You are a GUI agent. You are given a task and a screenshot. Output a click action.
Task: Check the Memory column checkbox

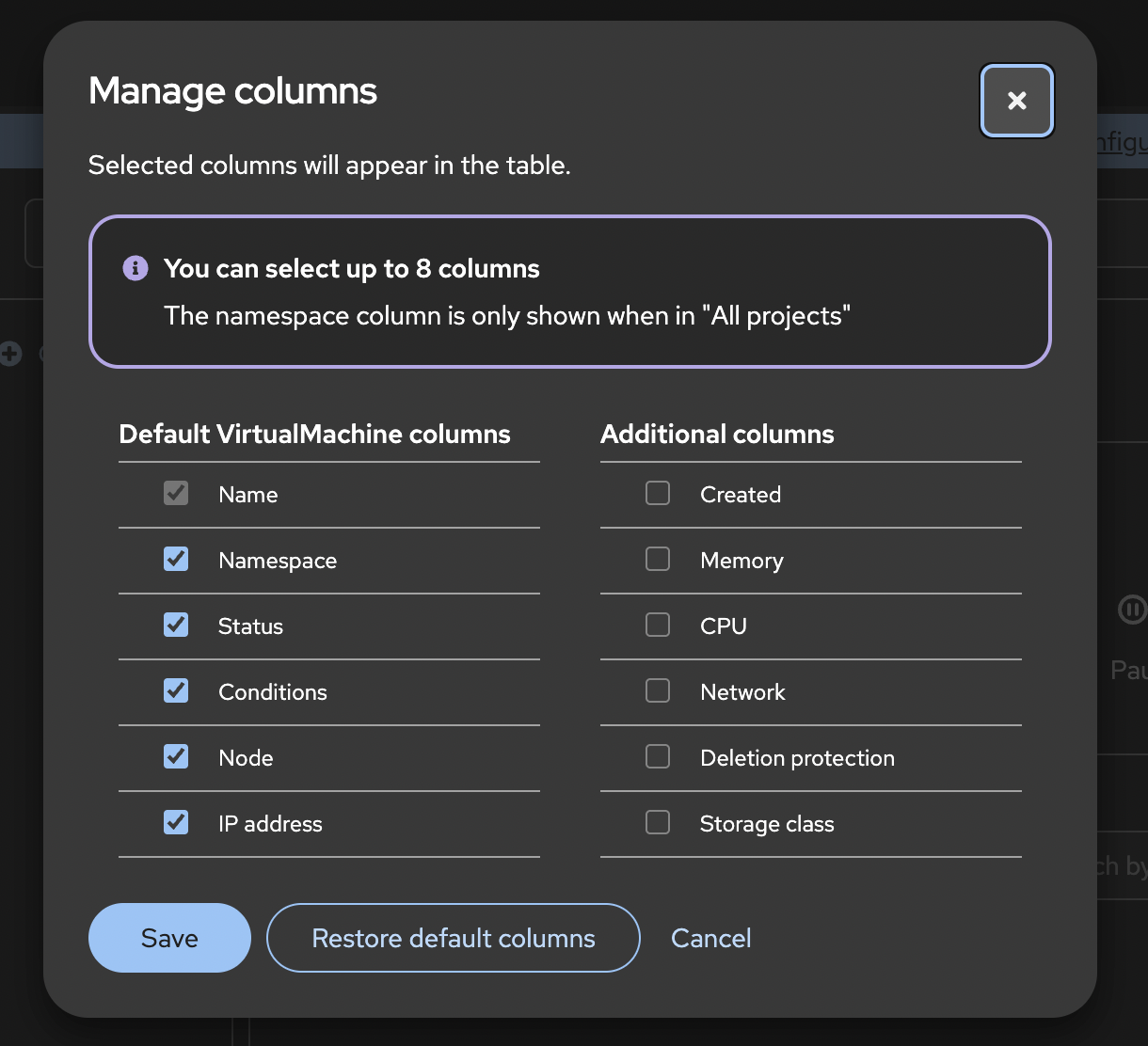[x=658, y=560]
